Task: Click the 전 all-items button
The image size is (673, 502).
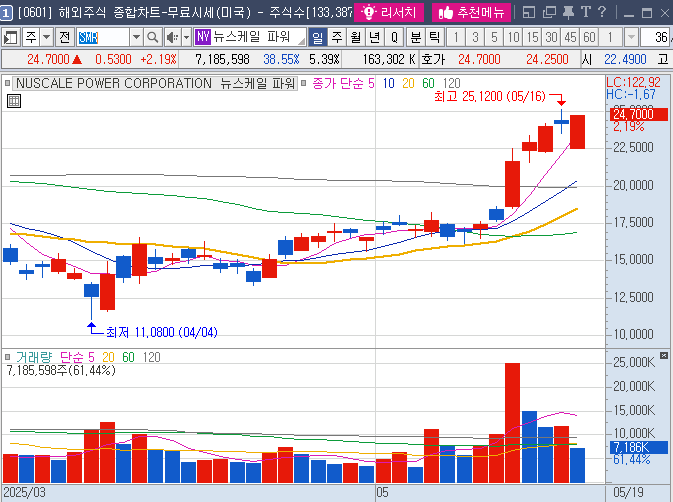Action: pyautogui.click(x=64, y=38)
